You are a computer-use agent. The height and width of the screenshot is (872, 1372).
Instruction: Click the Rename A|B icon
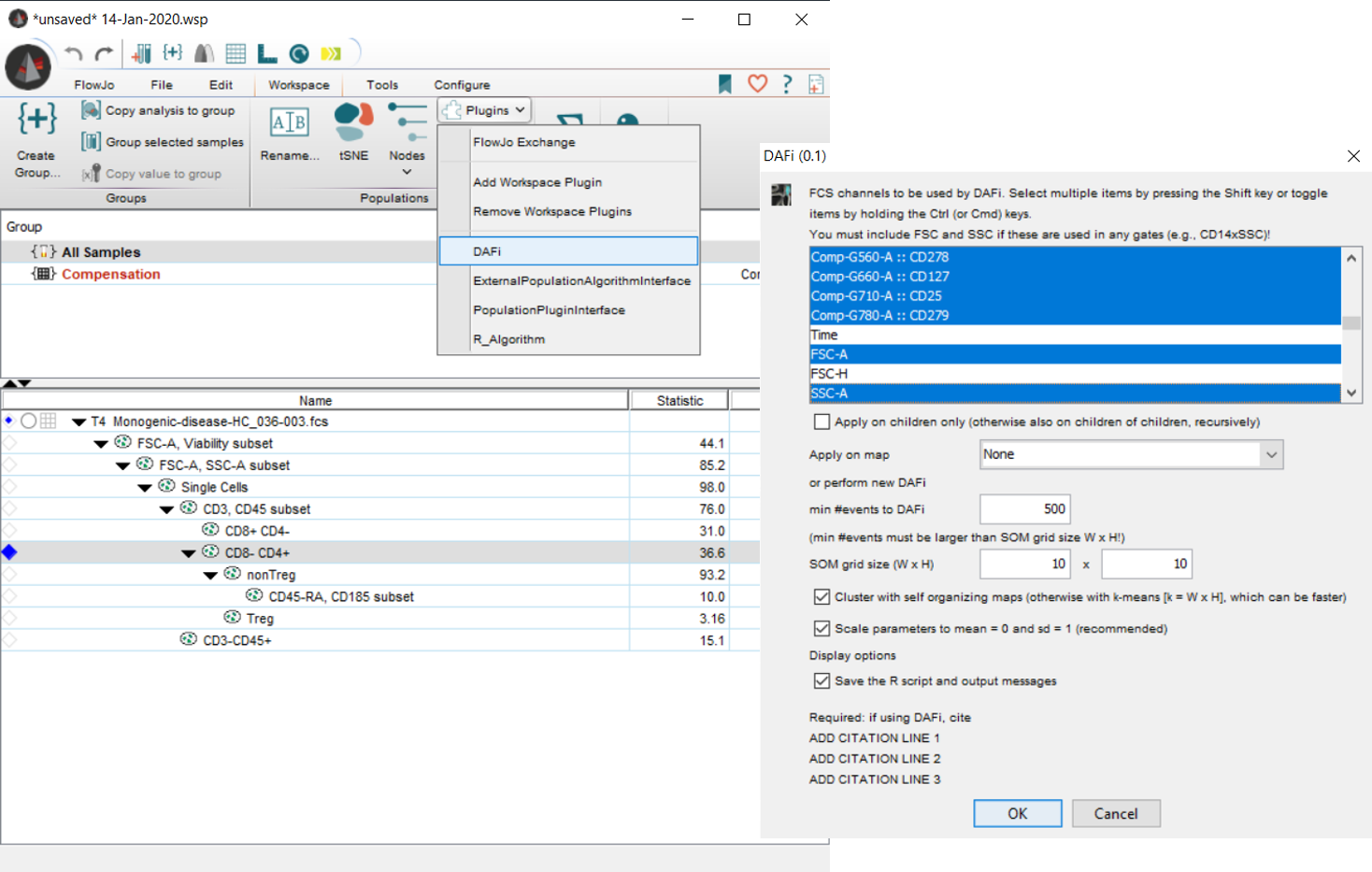coord(290,122)
